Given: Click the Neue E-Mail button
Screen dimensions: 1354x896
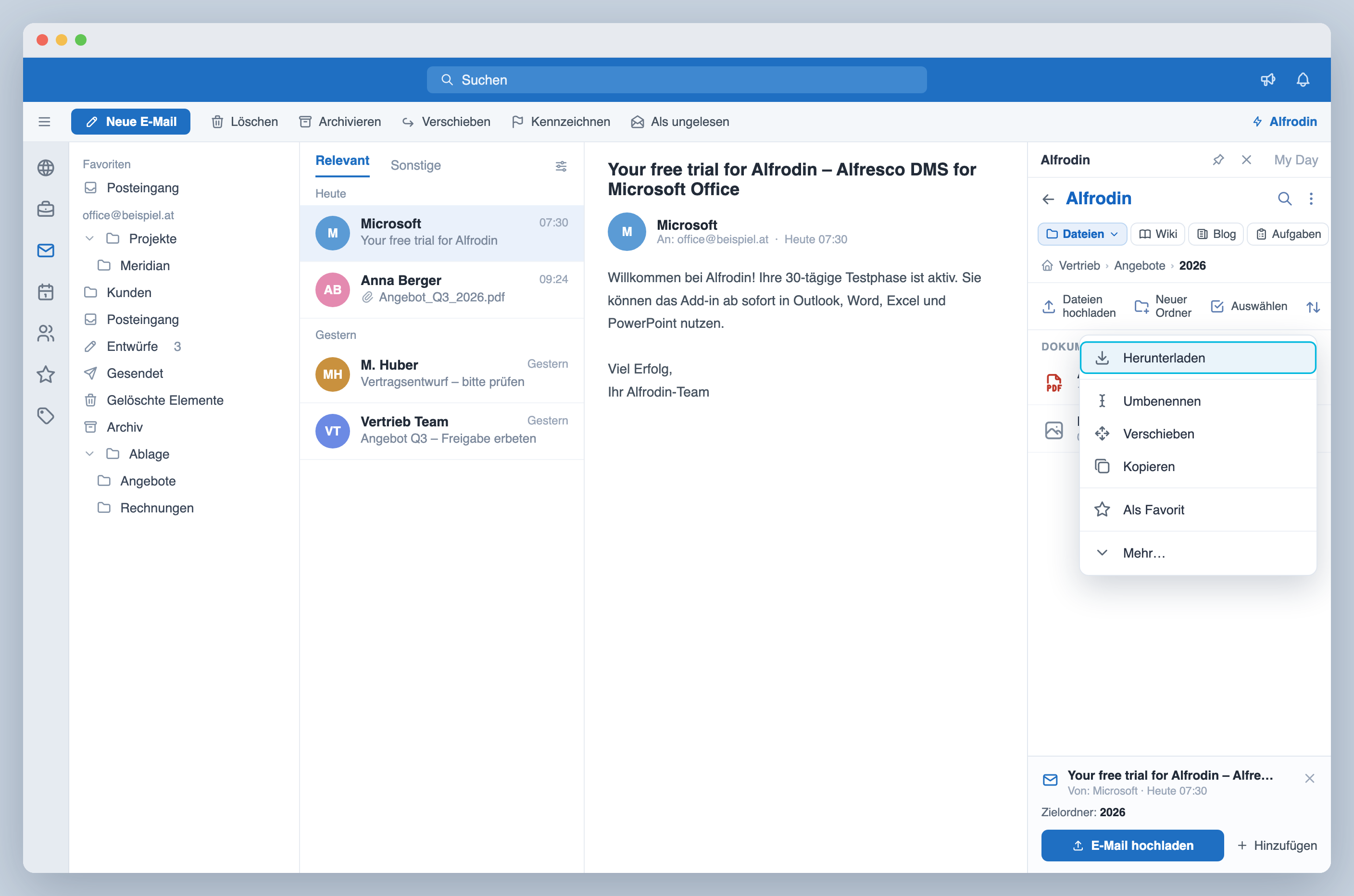Looking at the screenshot, I should pos(130,122).
